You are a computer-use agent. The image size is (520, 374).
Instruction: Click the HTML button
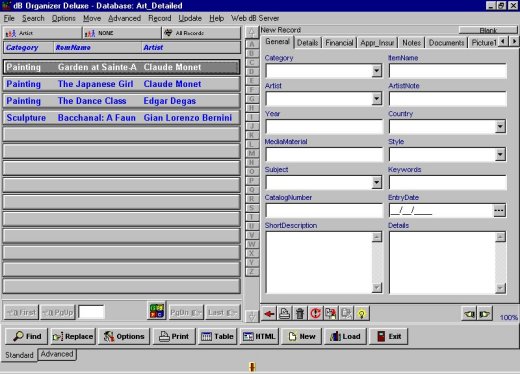click(x=259, y=336)
